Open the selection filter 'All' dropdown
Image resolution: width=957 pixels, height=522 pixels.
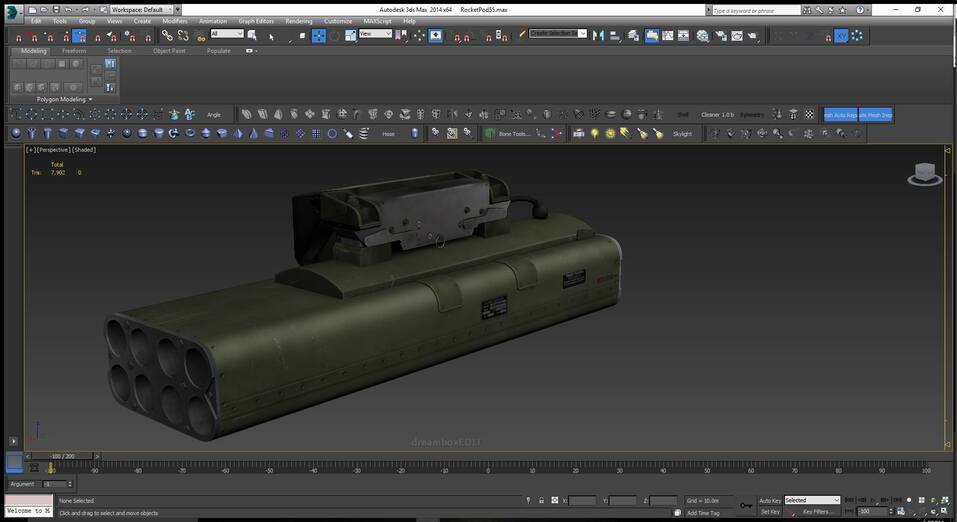227,34
